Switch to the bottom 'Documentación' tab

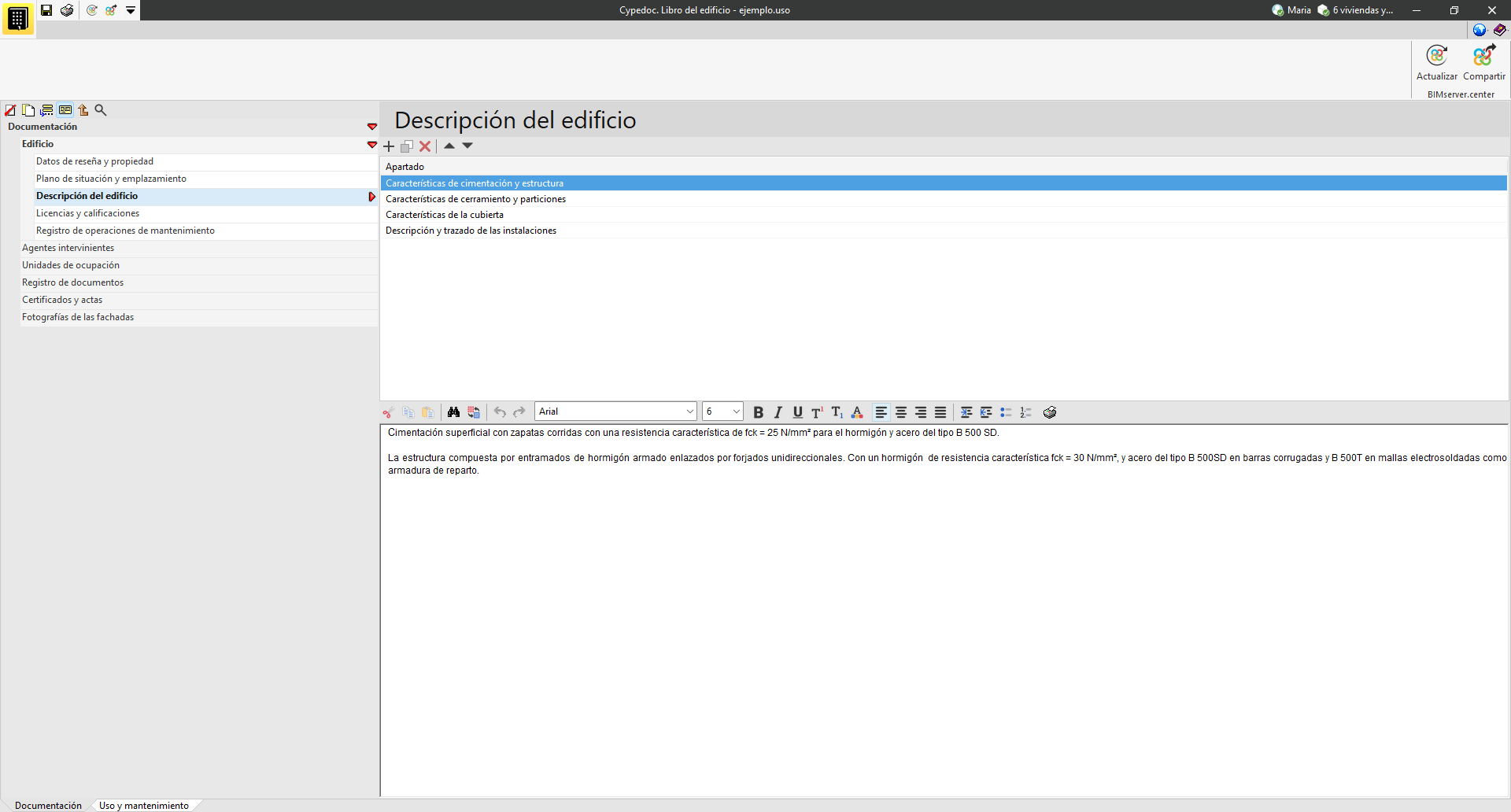48,806
